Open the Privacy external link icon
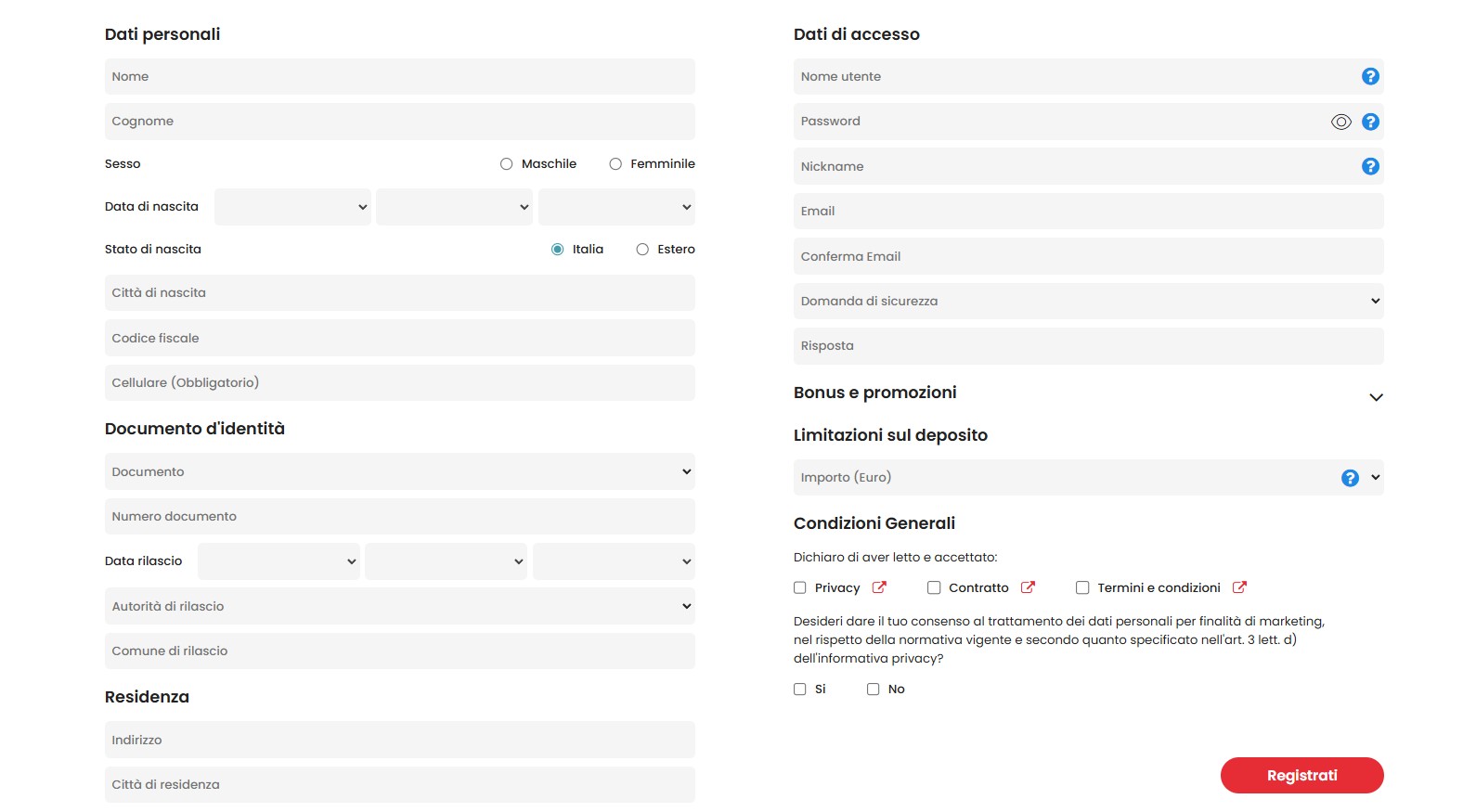Viewport: 1476px width, 812px height. [879, 587]
